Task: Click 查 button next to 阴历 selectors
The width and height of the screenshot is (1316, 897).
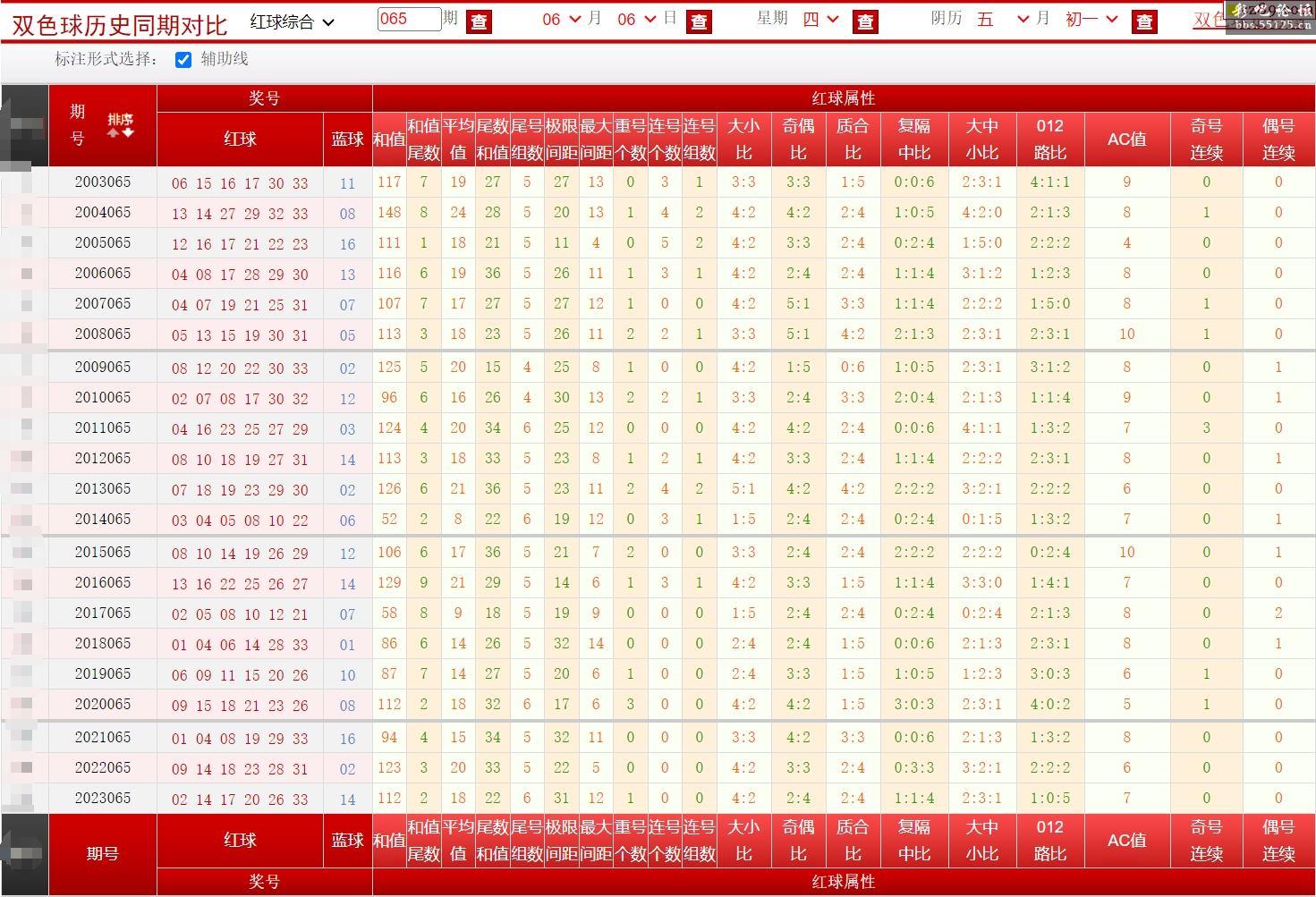Action: pos(1144,21)
